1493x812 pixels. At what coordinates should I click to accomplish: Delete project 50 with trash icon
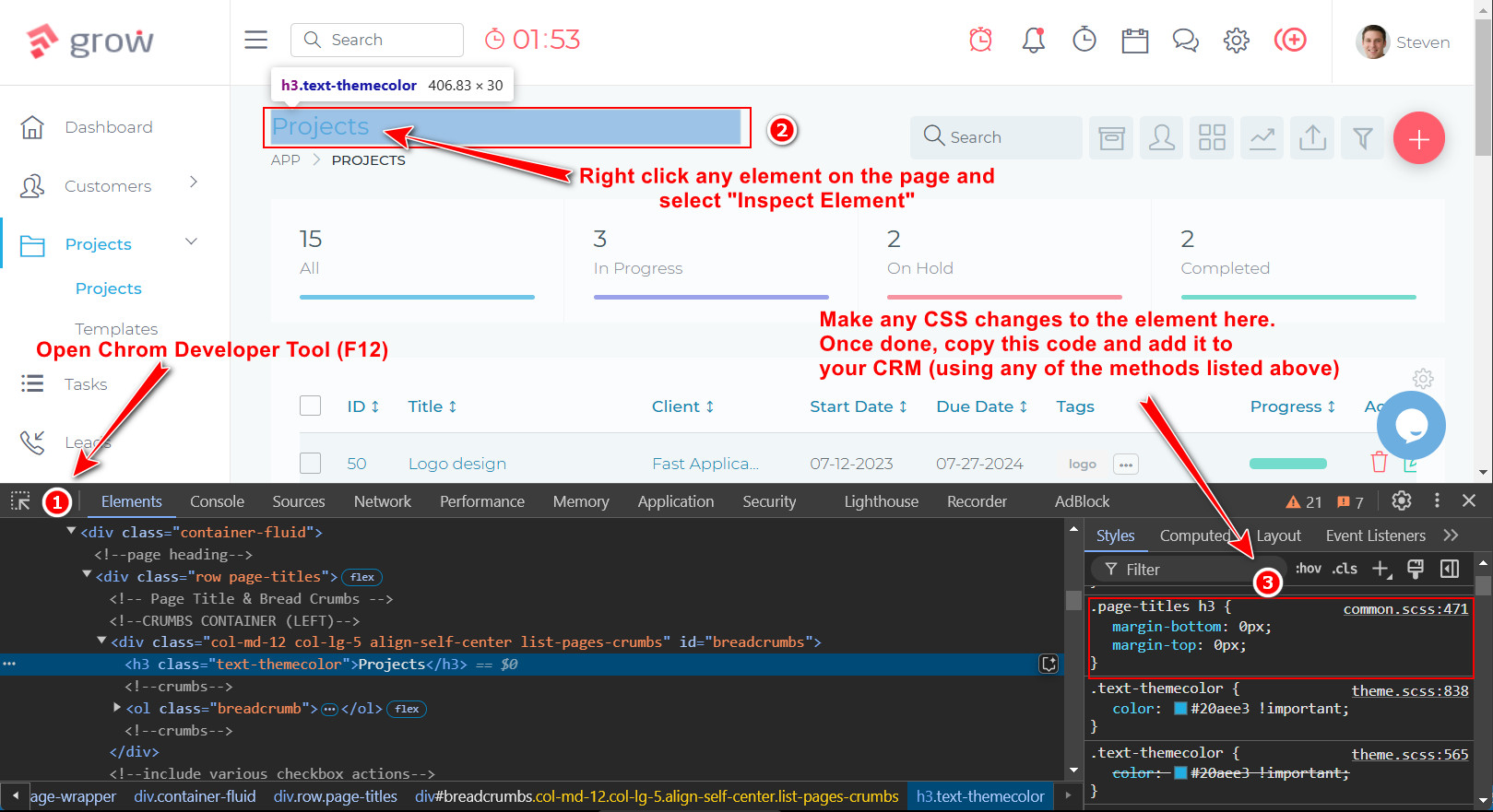[1379, 463]
